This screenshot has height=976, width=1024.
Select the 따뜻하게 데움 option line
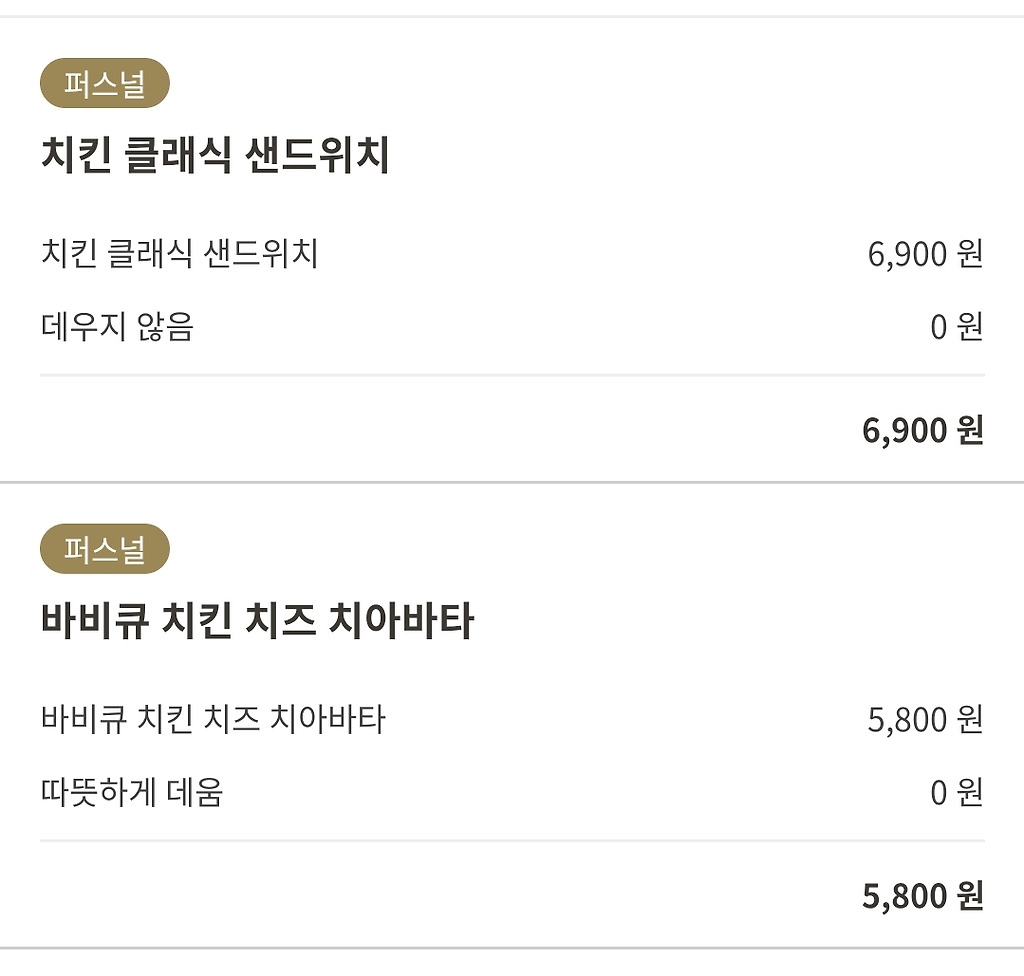[132, 793]
